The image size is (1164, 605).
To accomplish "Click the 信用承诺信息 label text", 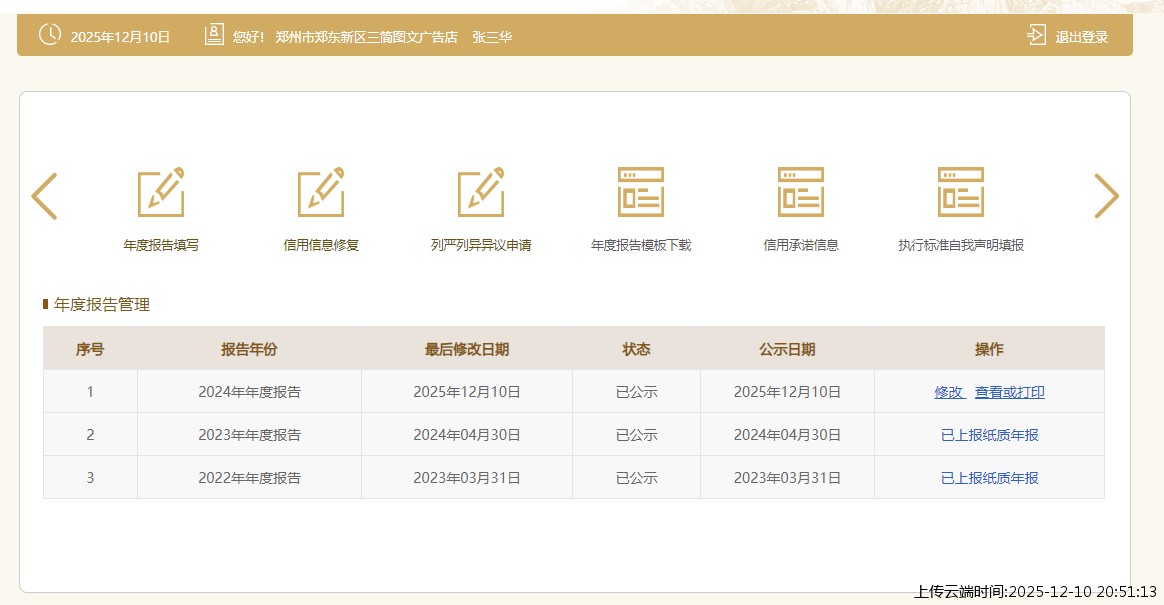I will coord(801,245).
